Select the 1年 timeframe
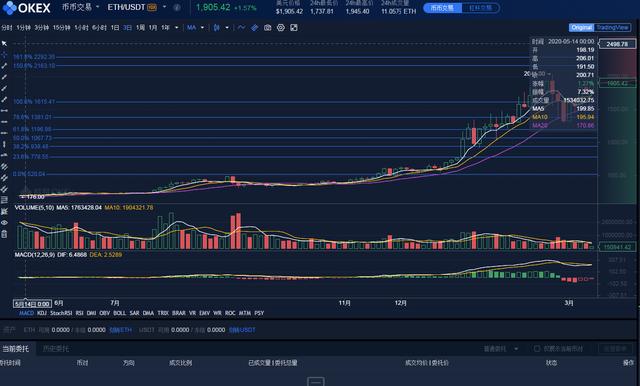The height and width of the screenshot is (386, 640). click(x=165, y=28)
